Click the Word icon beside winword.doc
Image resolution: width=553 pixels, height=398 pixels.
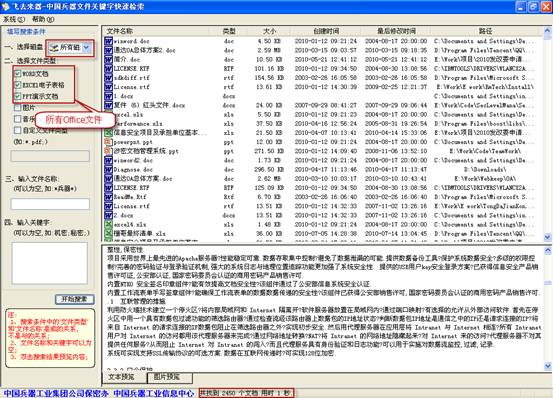coord(108,41)
